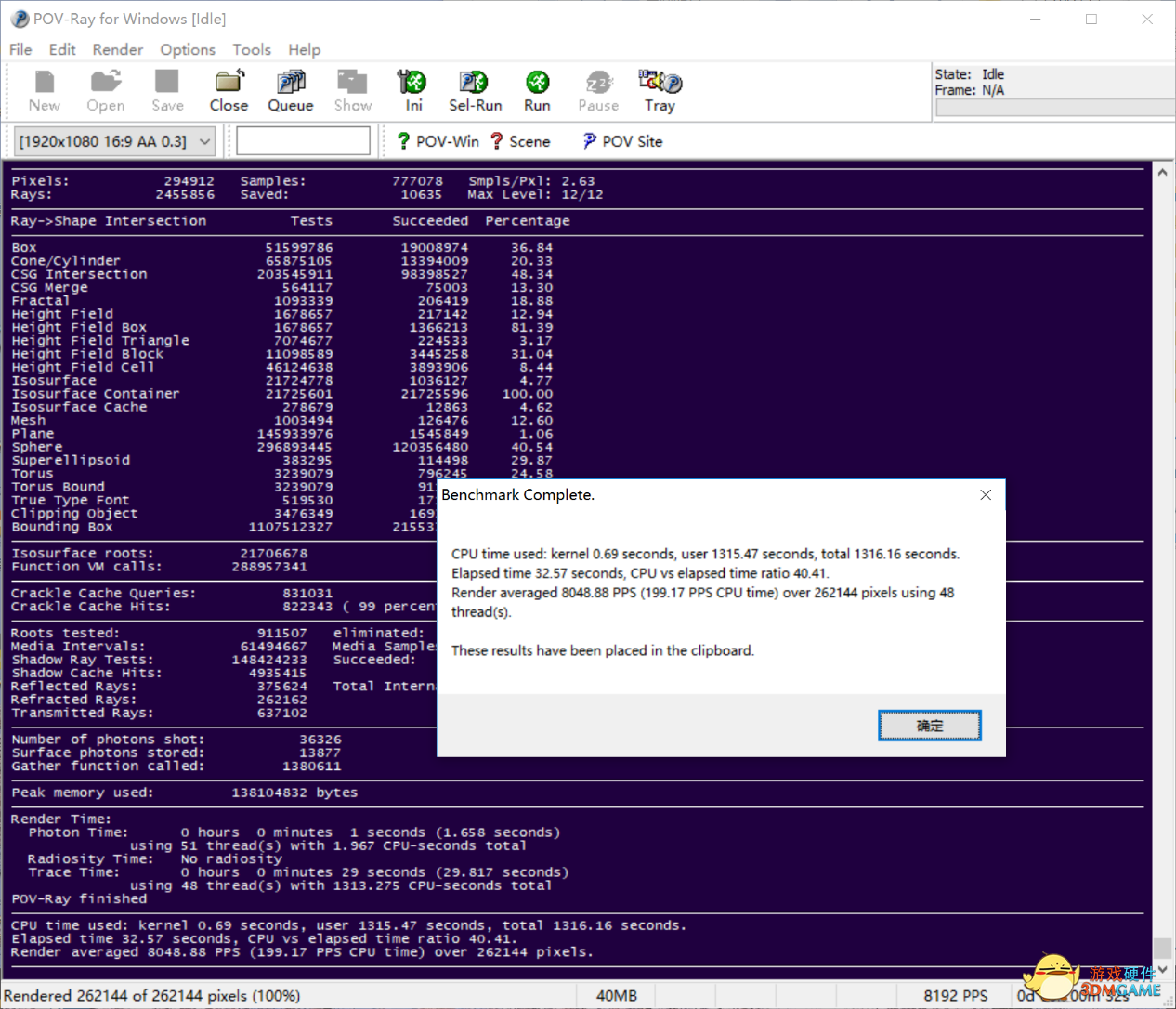Open POV-Win help item
The image size is (1176, 1009).
click(x=438, y=141)
